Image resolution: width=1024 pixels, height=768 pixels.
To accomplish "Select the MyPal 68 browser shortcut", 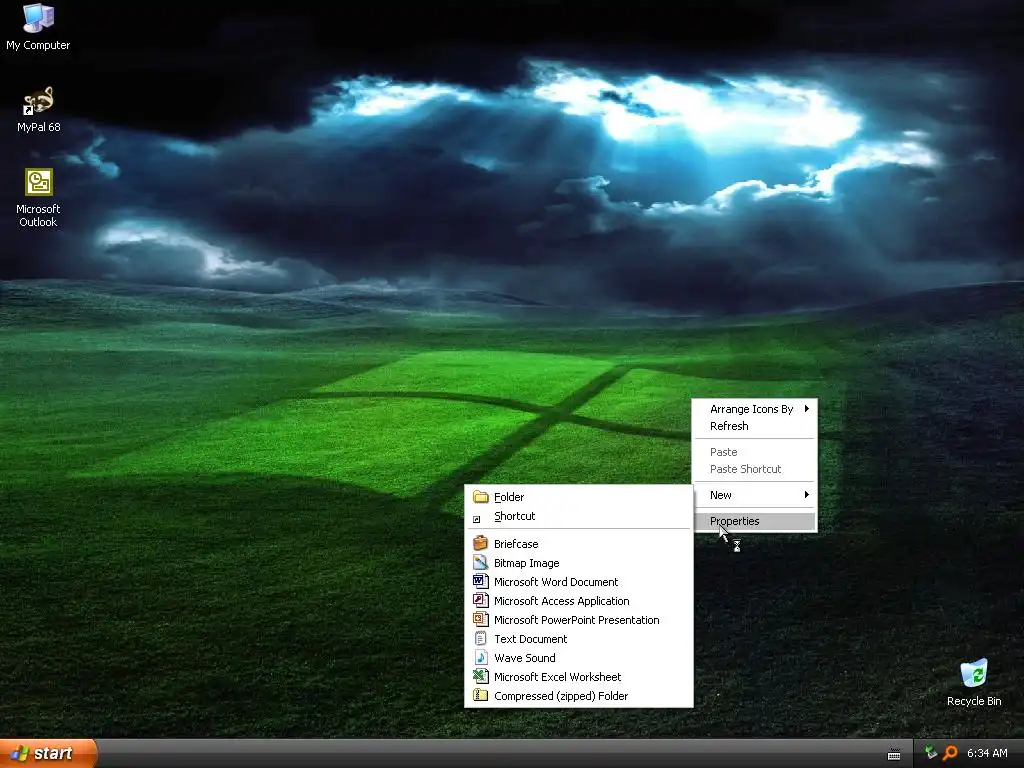I will 38,109.
